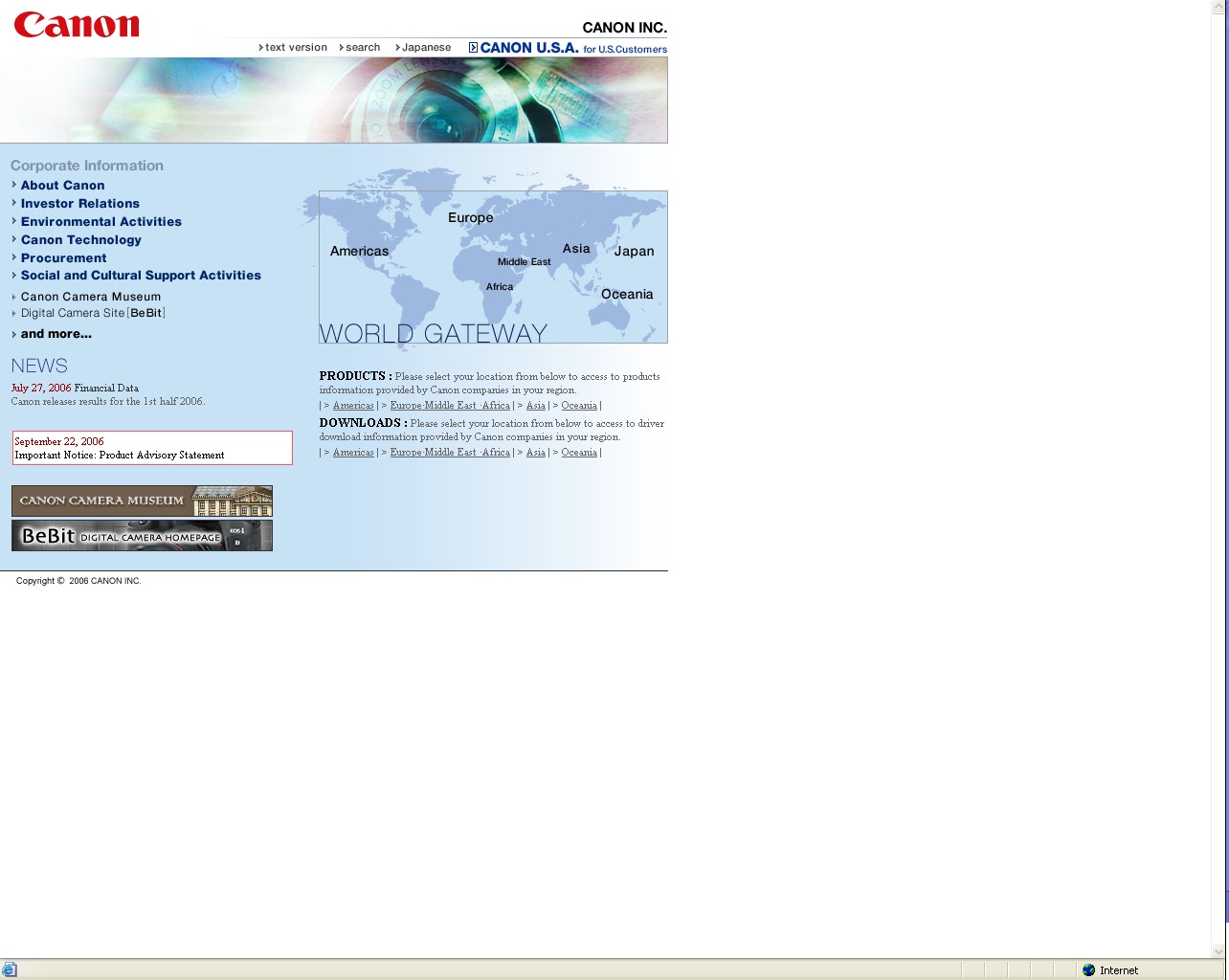Image resolution: width=1229 pixels, height=980 pixels.
Task: Switch to the Japanese site
Action: (425, 48)
